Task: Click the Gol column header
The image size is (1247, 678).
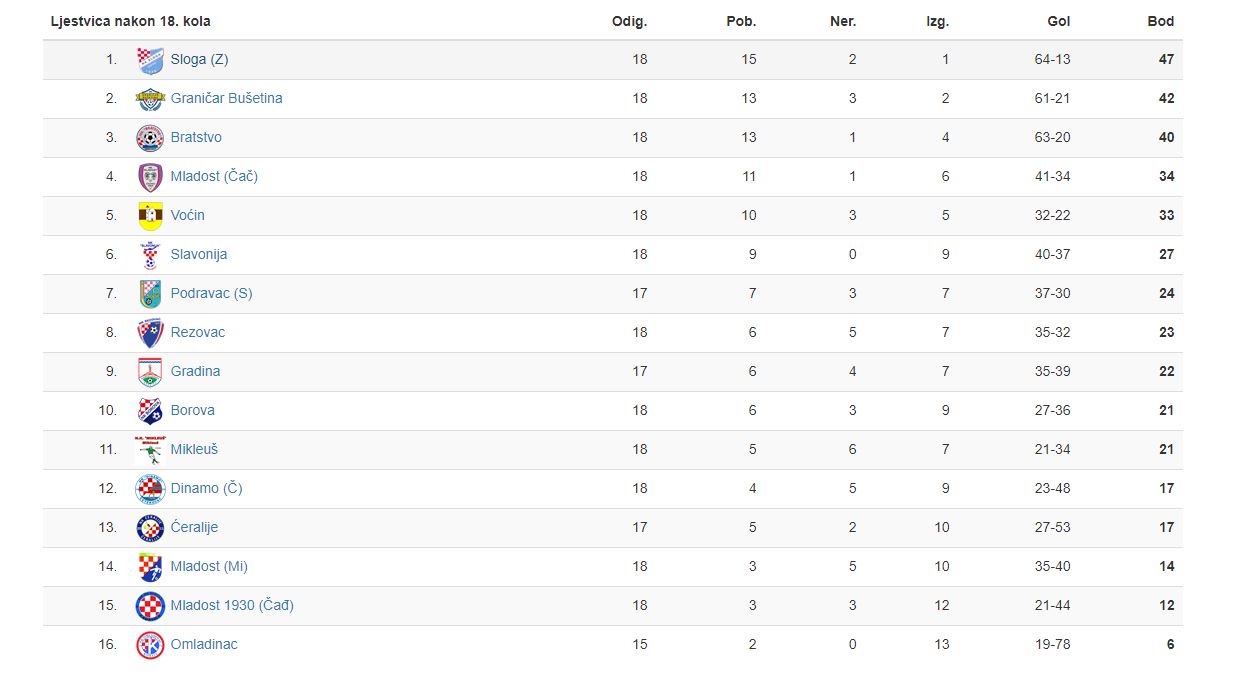Action: point(1058,21)
